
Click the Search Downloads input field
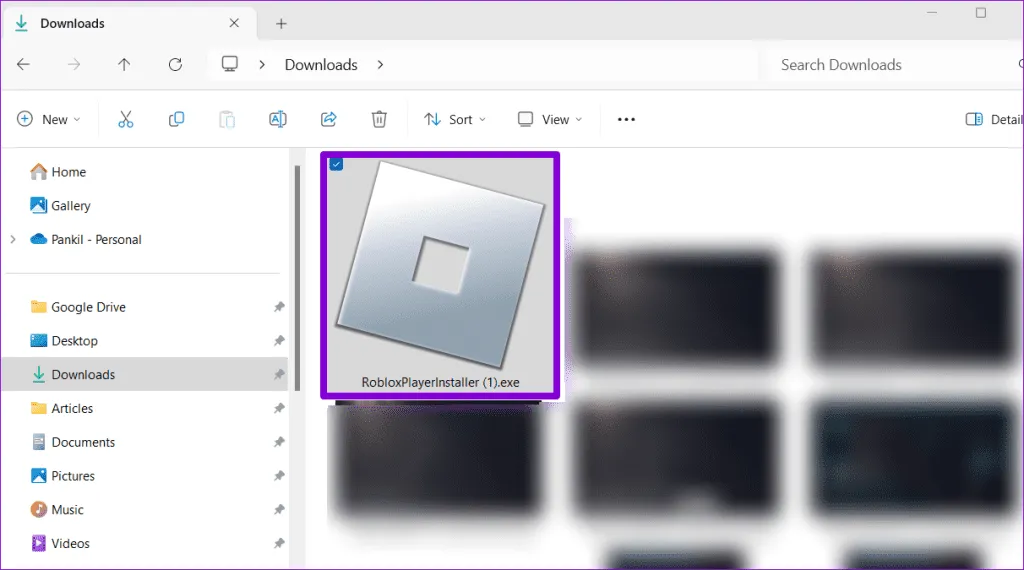pyautogui.click(x=880, y=65)
